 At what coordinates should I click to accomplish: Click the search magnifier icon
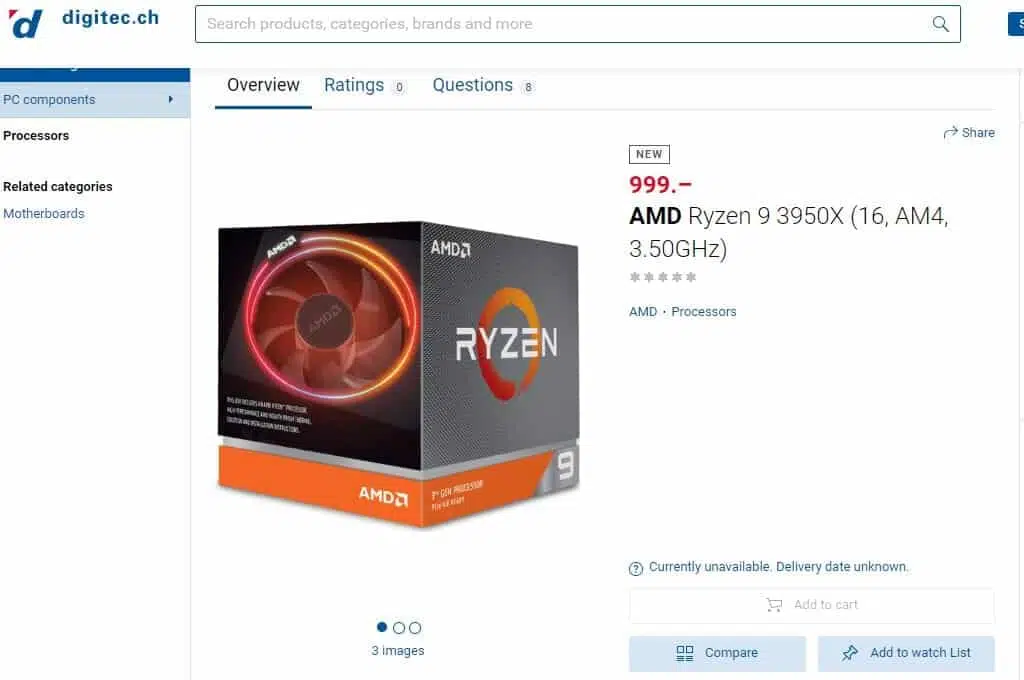(x=940, y=24)
